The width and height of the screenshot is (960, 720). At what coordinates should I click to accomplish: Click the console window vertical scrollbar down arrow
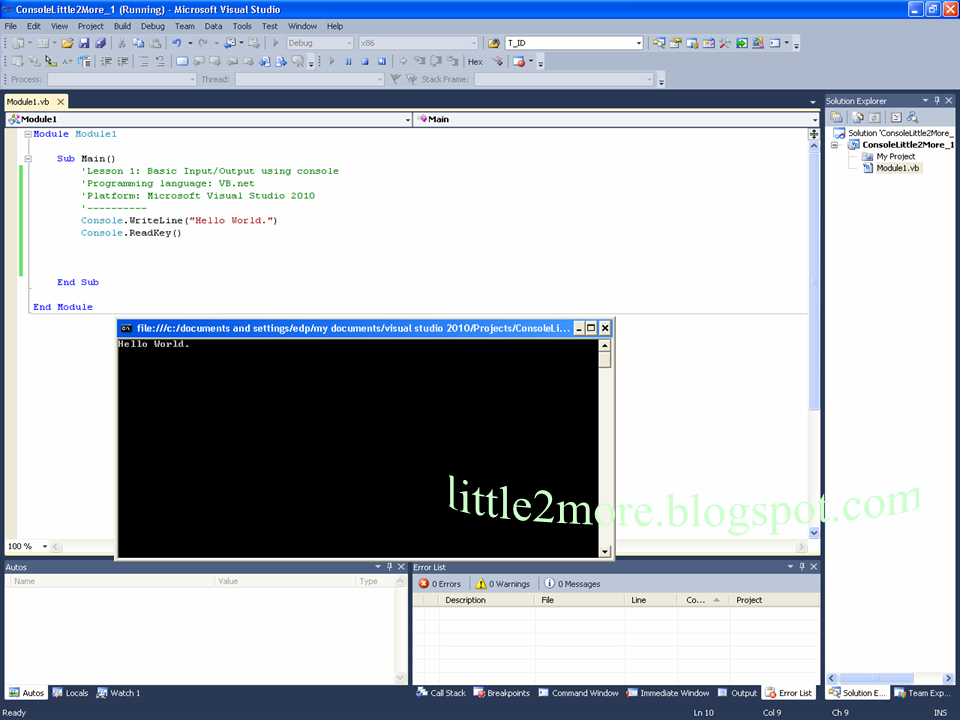[605, 552]
